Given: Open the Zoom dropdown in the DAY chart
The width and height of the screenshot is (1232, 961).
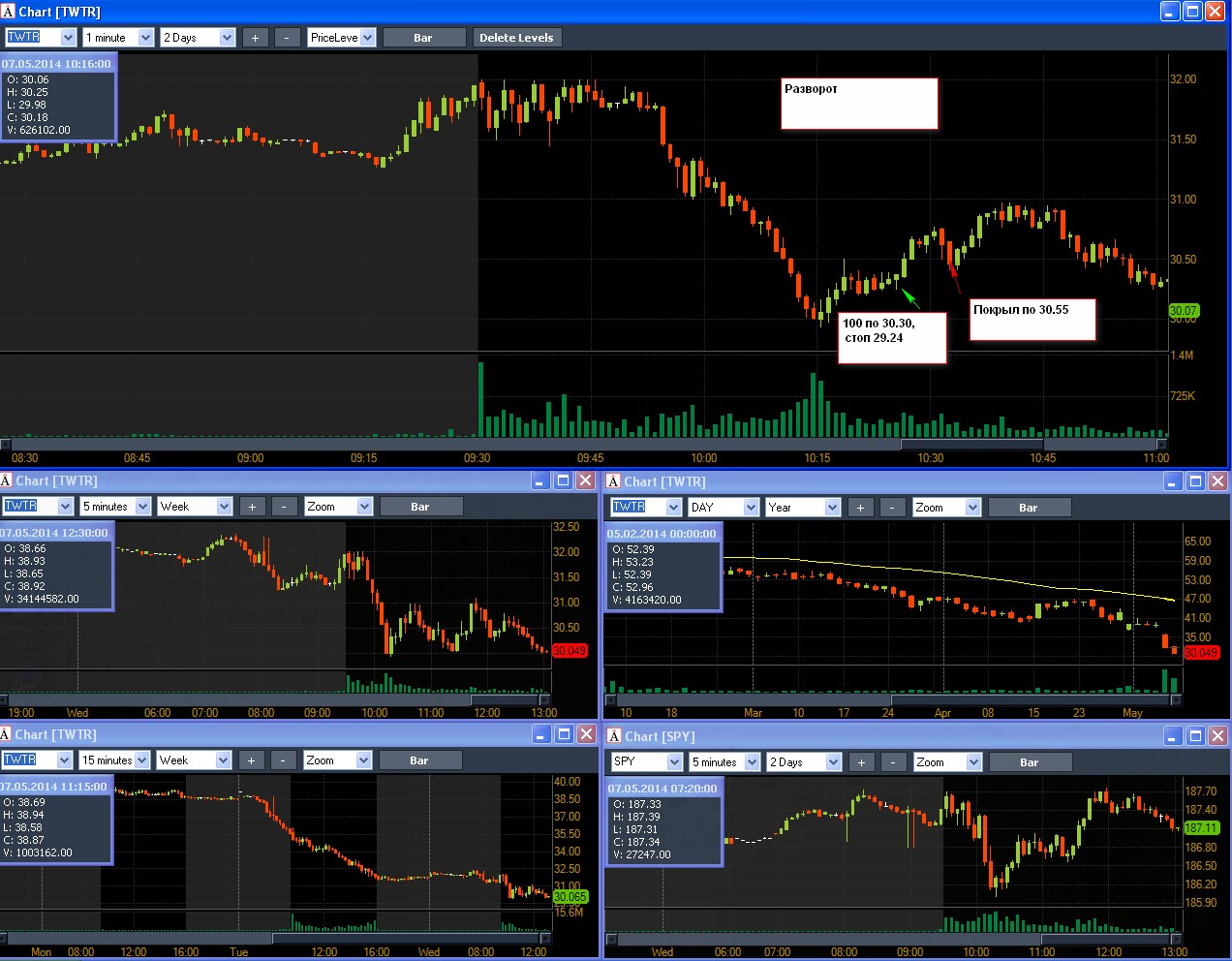Looking at the screenshot, I should [972, 508].
